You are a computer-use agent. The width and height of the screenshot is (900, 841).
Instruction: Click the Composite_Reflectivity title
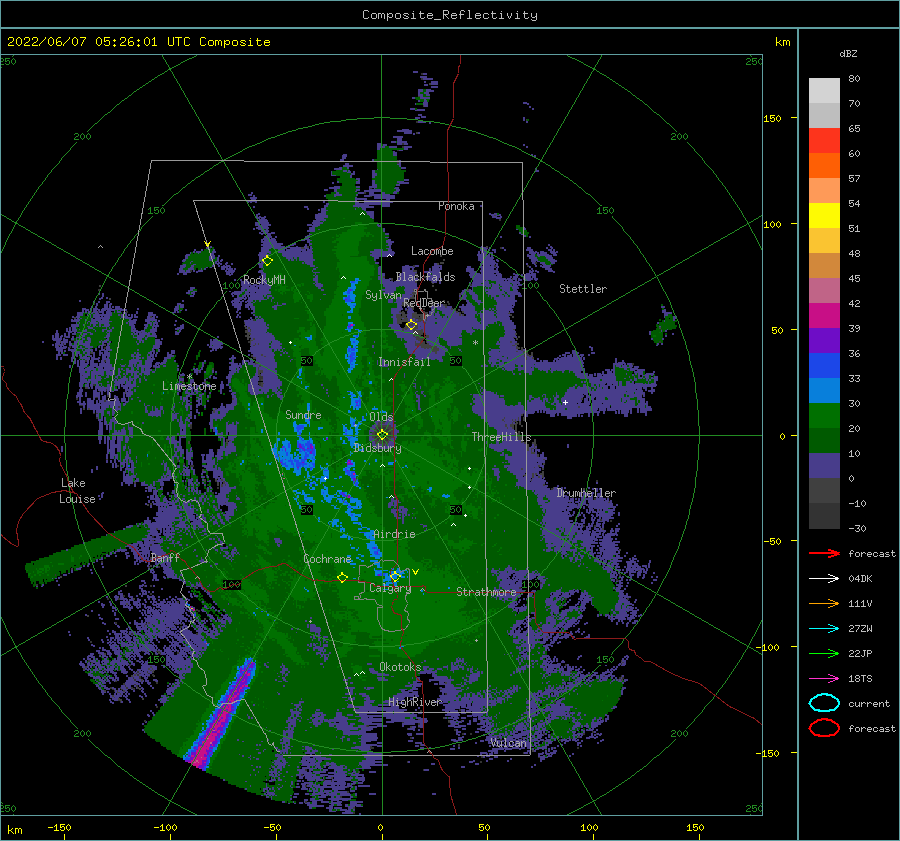450,15
